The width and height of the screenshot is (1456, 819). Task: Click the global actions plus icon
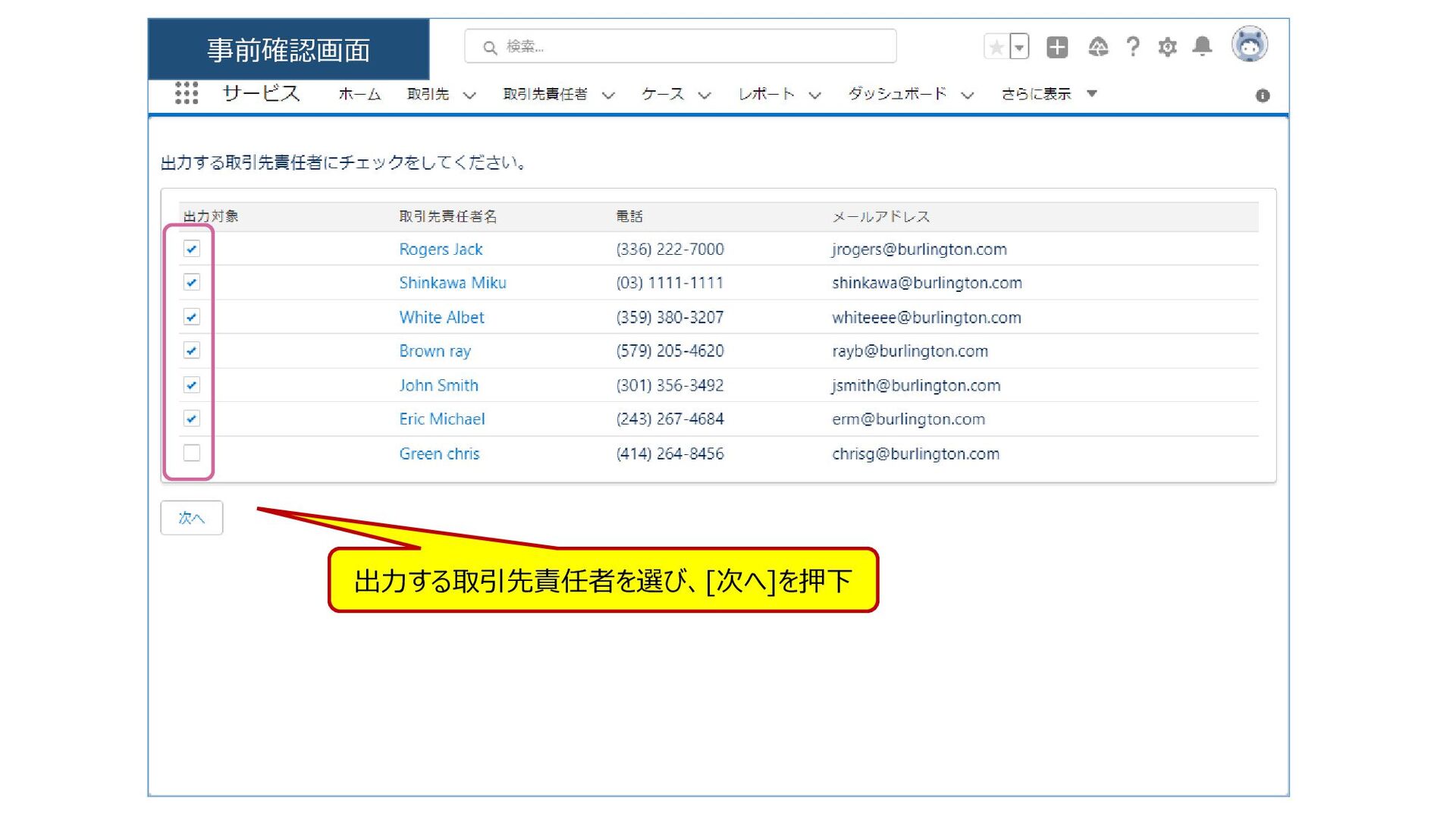1056,47
